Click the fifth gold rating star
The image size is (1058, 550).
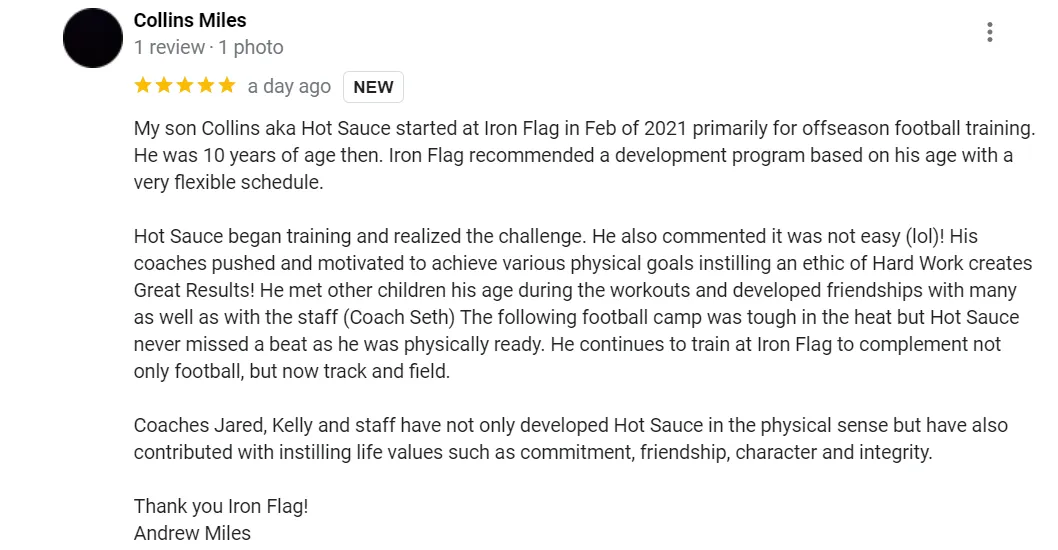tap(227, 86)
